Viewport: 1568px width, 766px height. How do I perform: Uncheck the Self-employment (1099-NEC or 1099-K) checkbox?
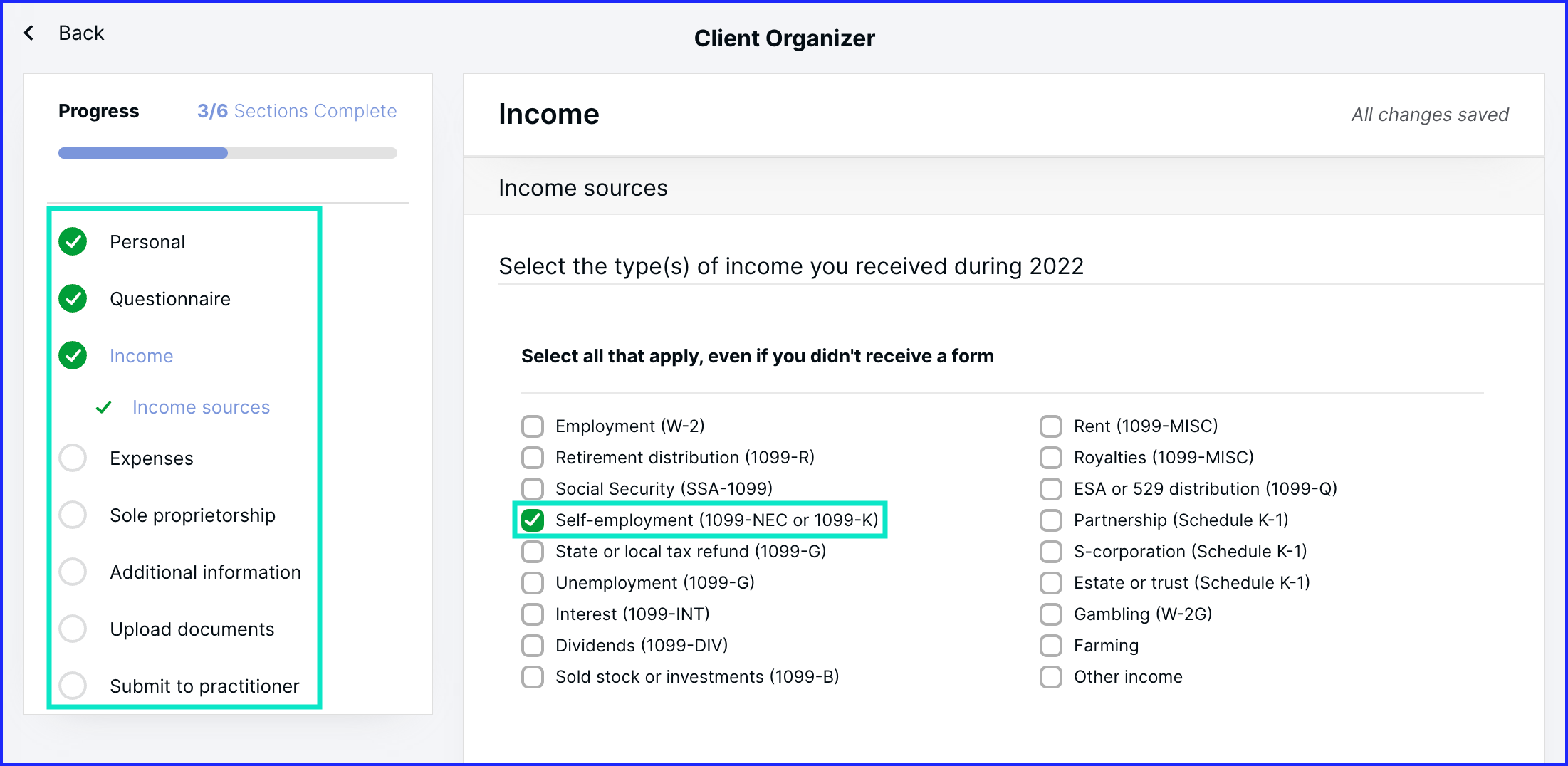[533, 520]
